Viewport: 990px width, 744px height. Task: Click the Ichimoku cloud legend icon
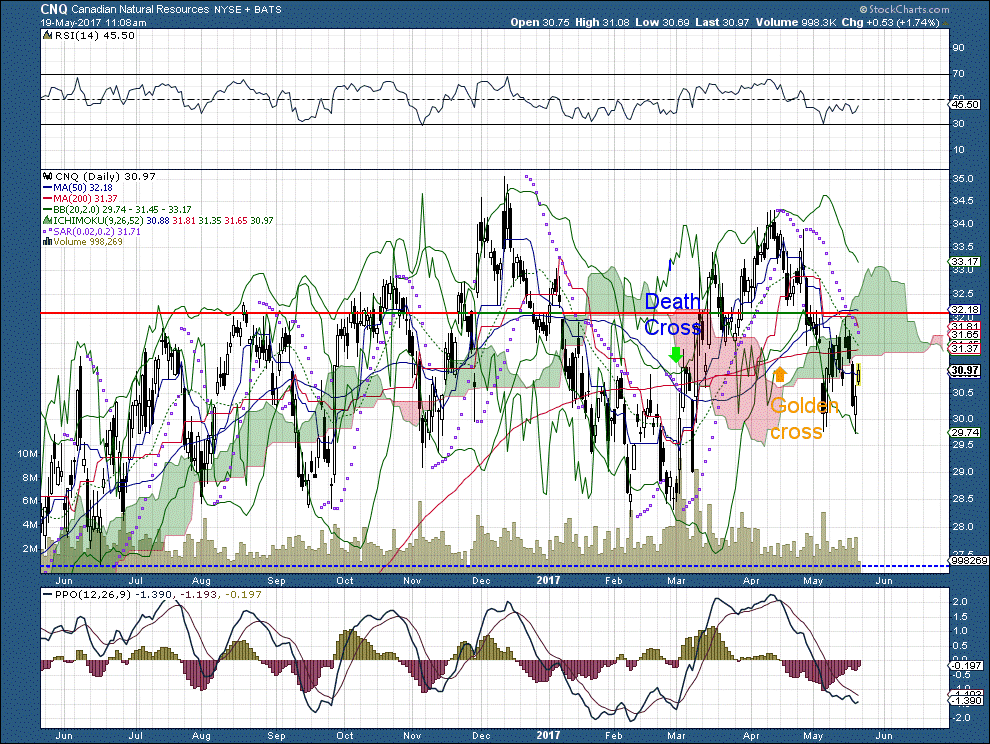[47, 221]
